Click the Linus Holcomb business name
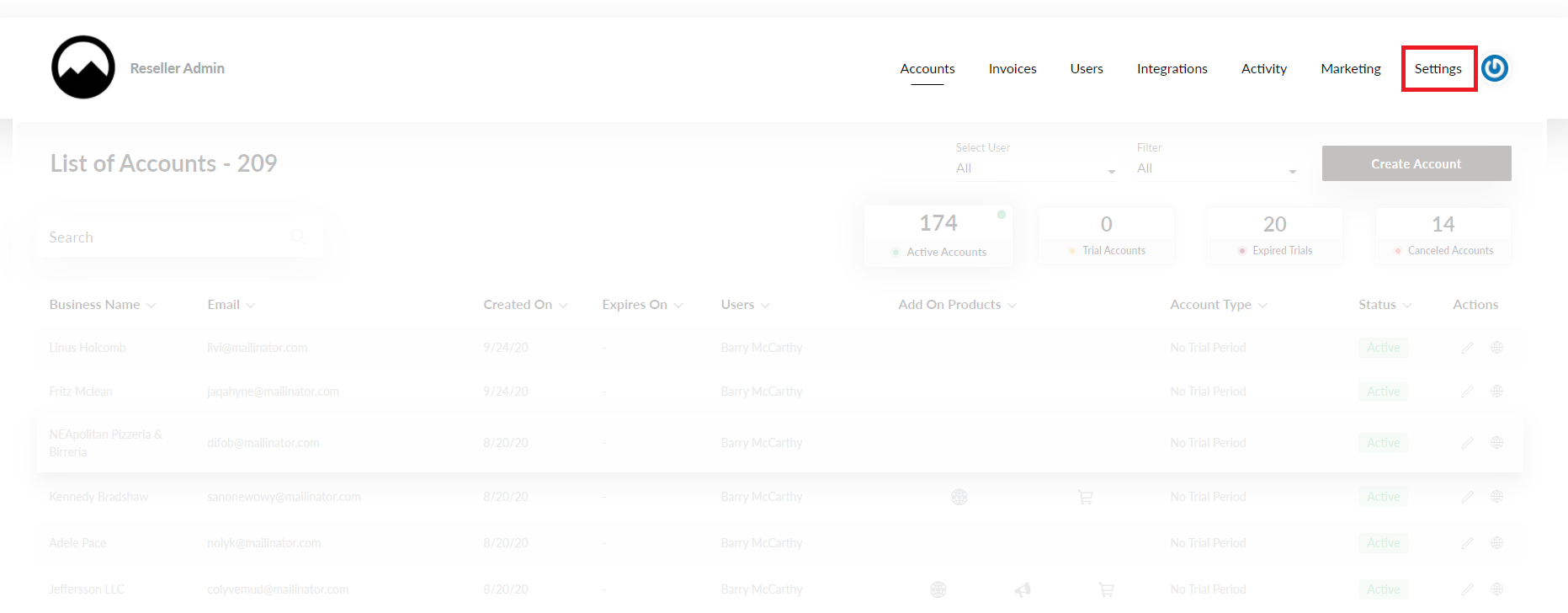 [88, 348]
